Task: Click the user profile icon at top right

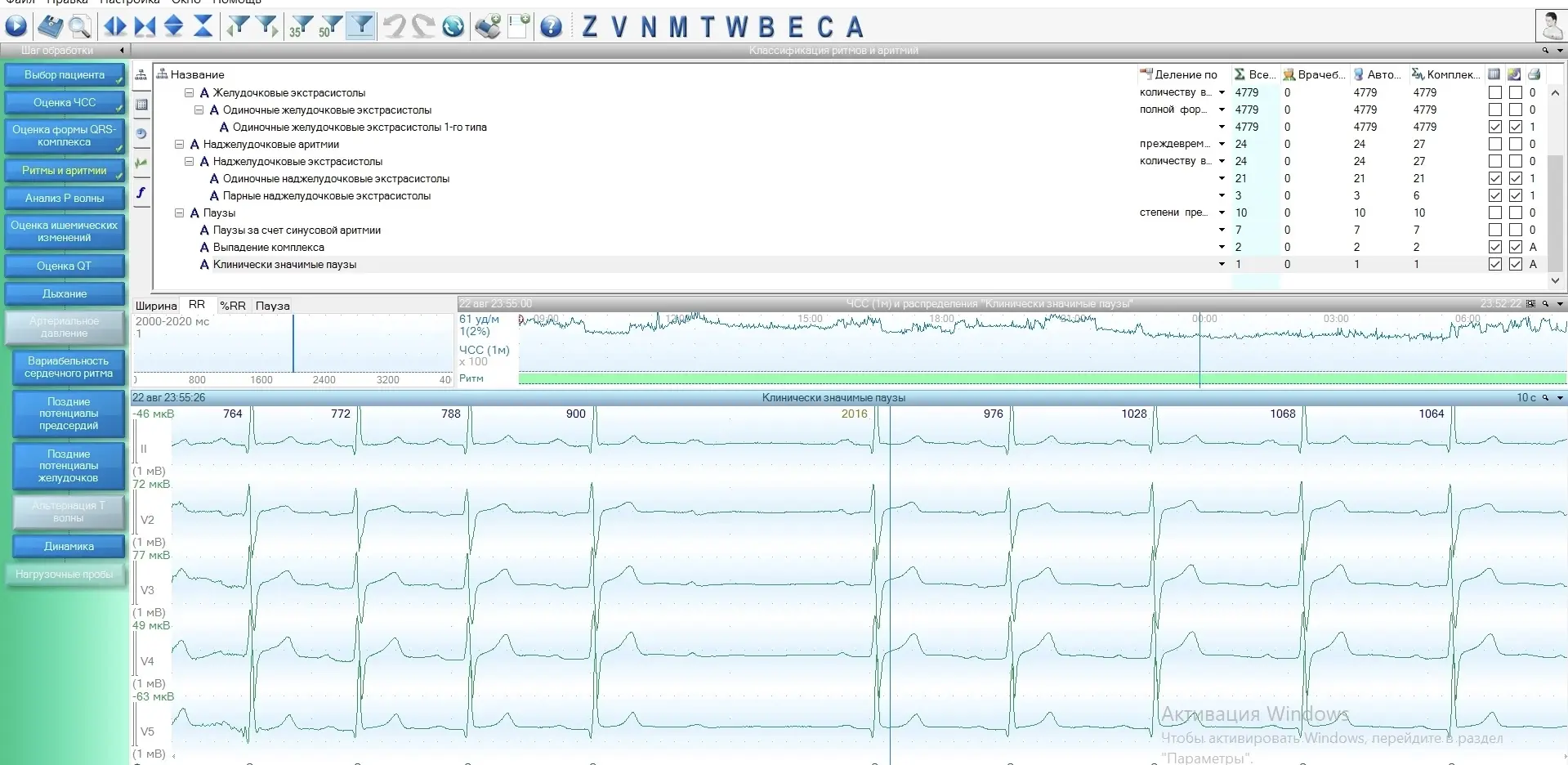Action: [x=1551, y=25]
